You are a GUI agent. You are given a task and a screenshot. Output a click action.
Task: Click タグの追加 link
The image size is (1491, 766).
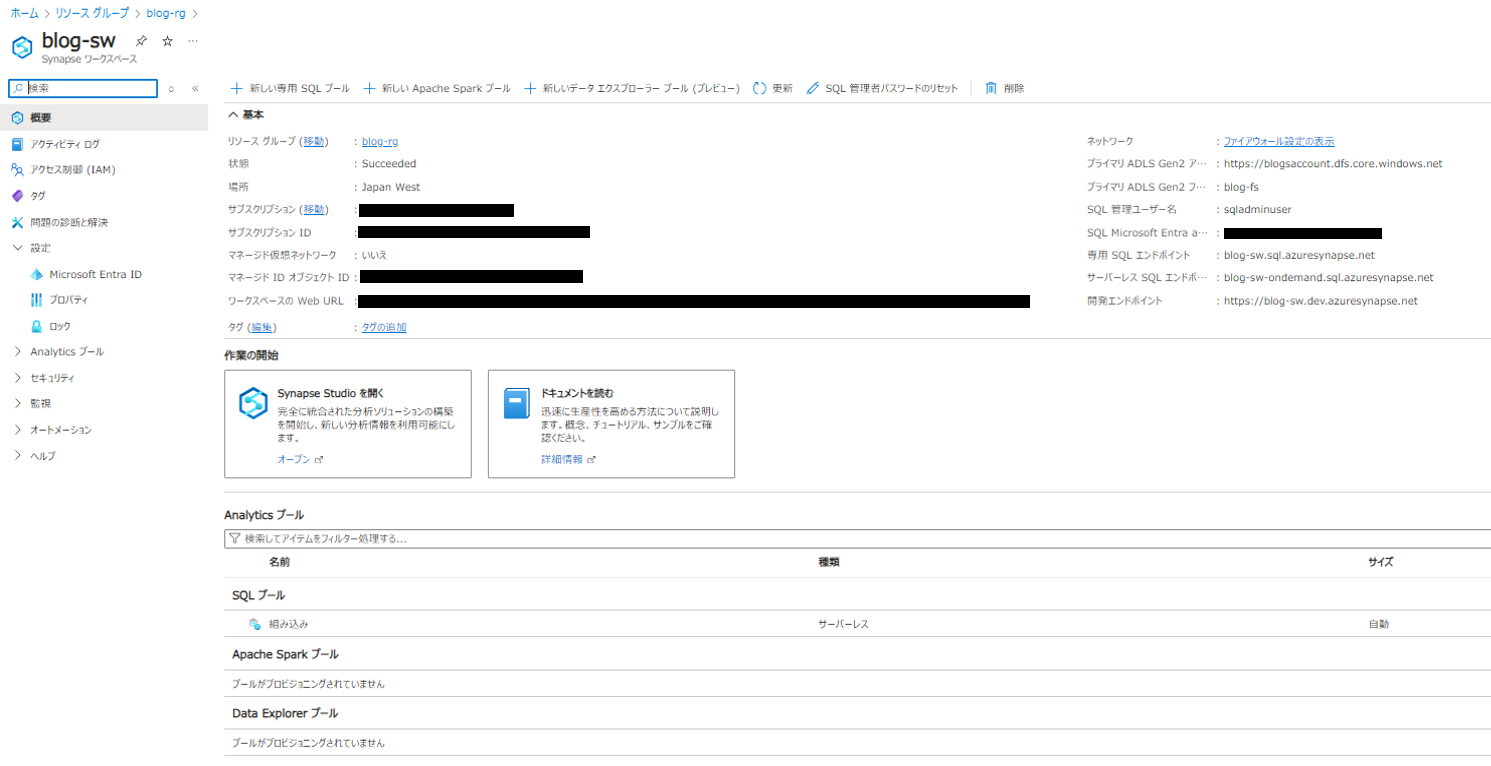pyautogui.click(x=384, y=327)
